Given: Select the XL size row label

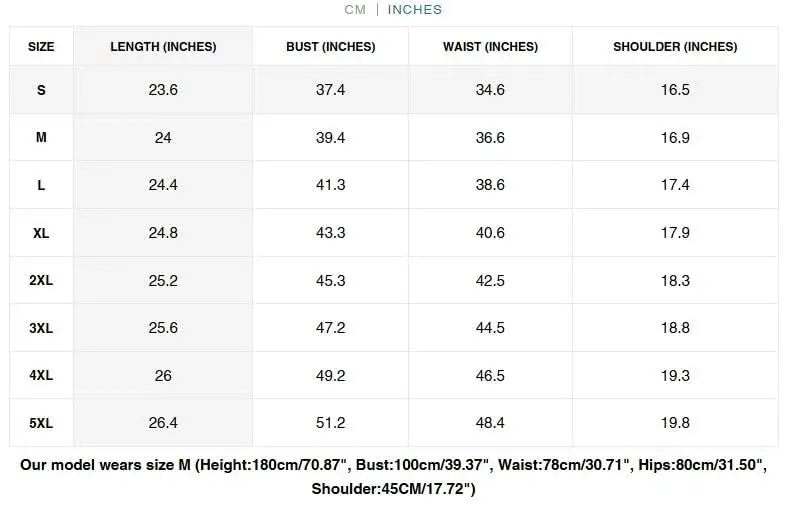Looking at the screenshot, I should pyautogui.click(x=41, y=233).
